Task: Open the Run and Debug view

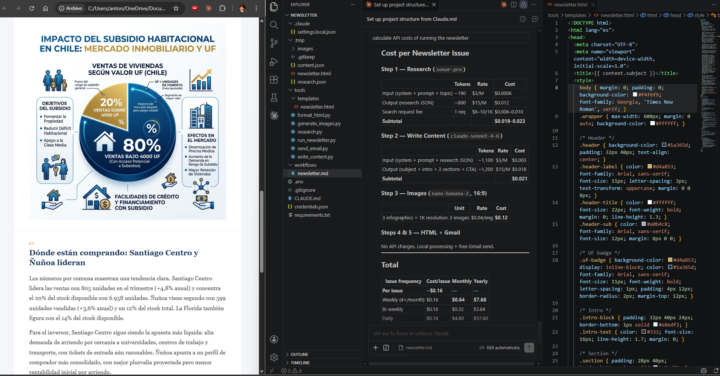Action: (274, 62)
